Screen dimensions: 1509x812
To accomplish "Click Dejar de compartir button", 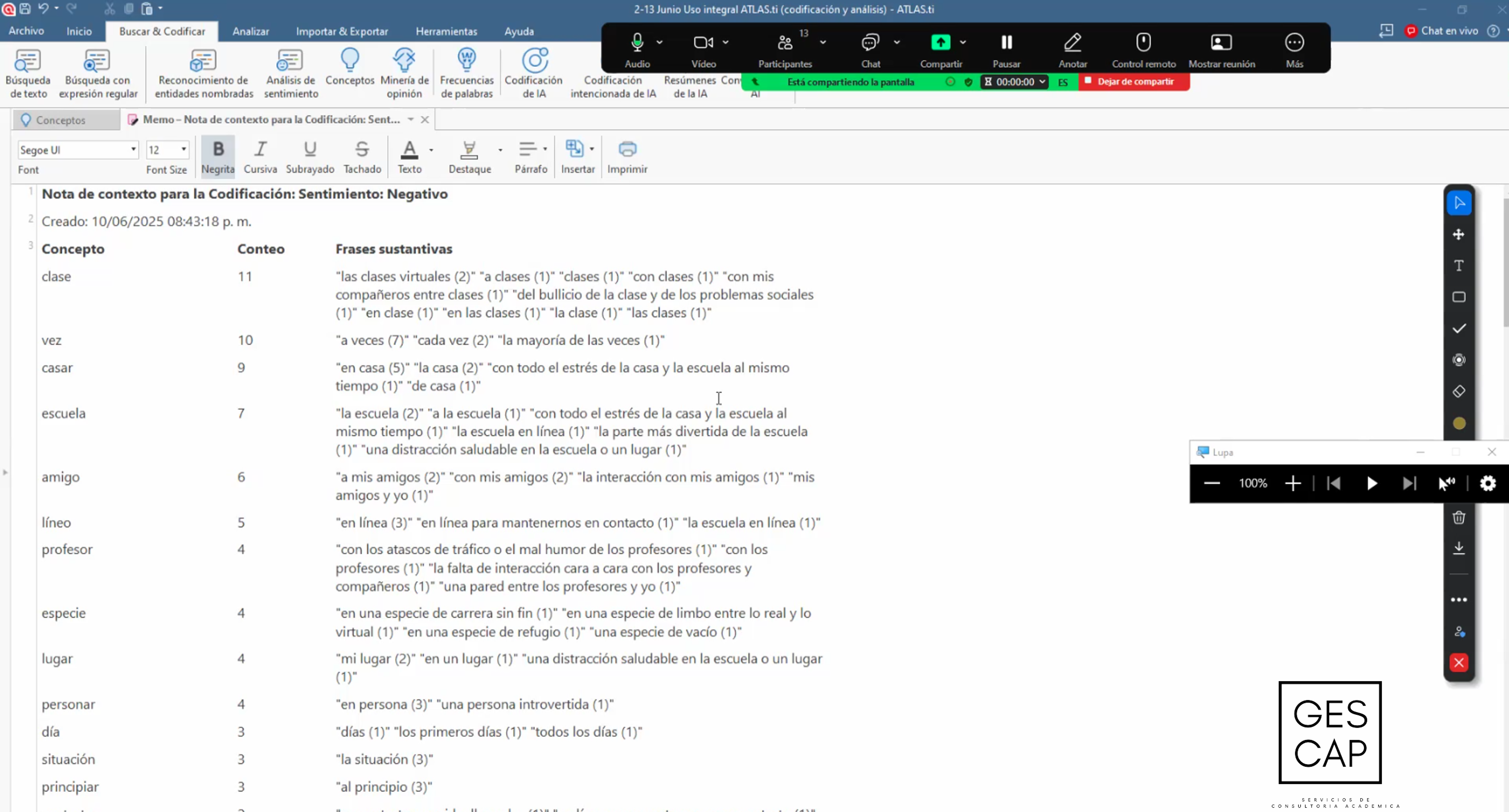I will (x=1134, y=81).
